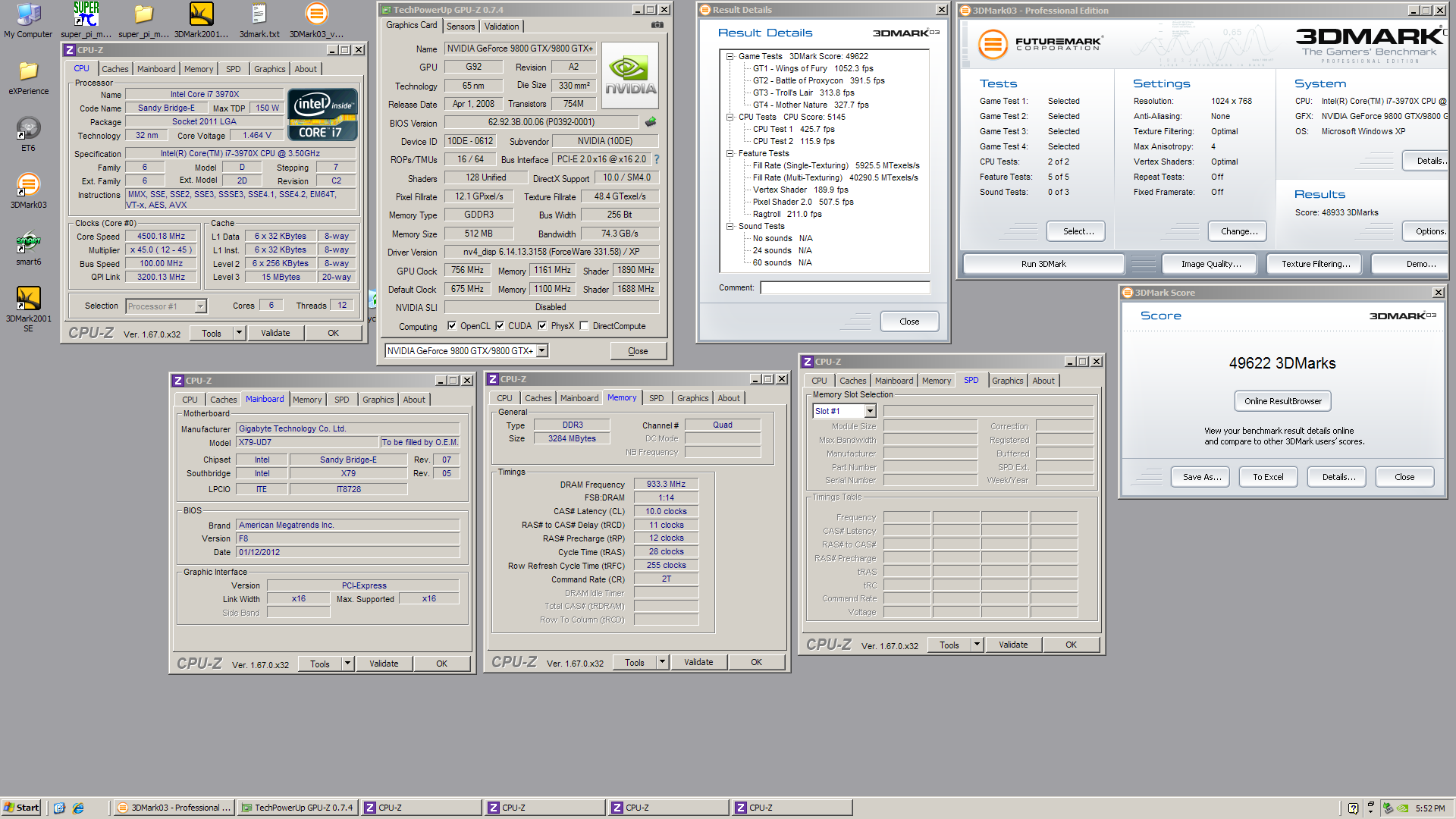The width and height of the screenshot is (1456, 819).
Task: Open Tools dropdown arrow in CPU tab window
Action: click(x=240, y=333)
